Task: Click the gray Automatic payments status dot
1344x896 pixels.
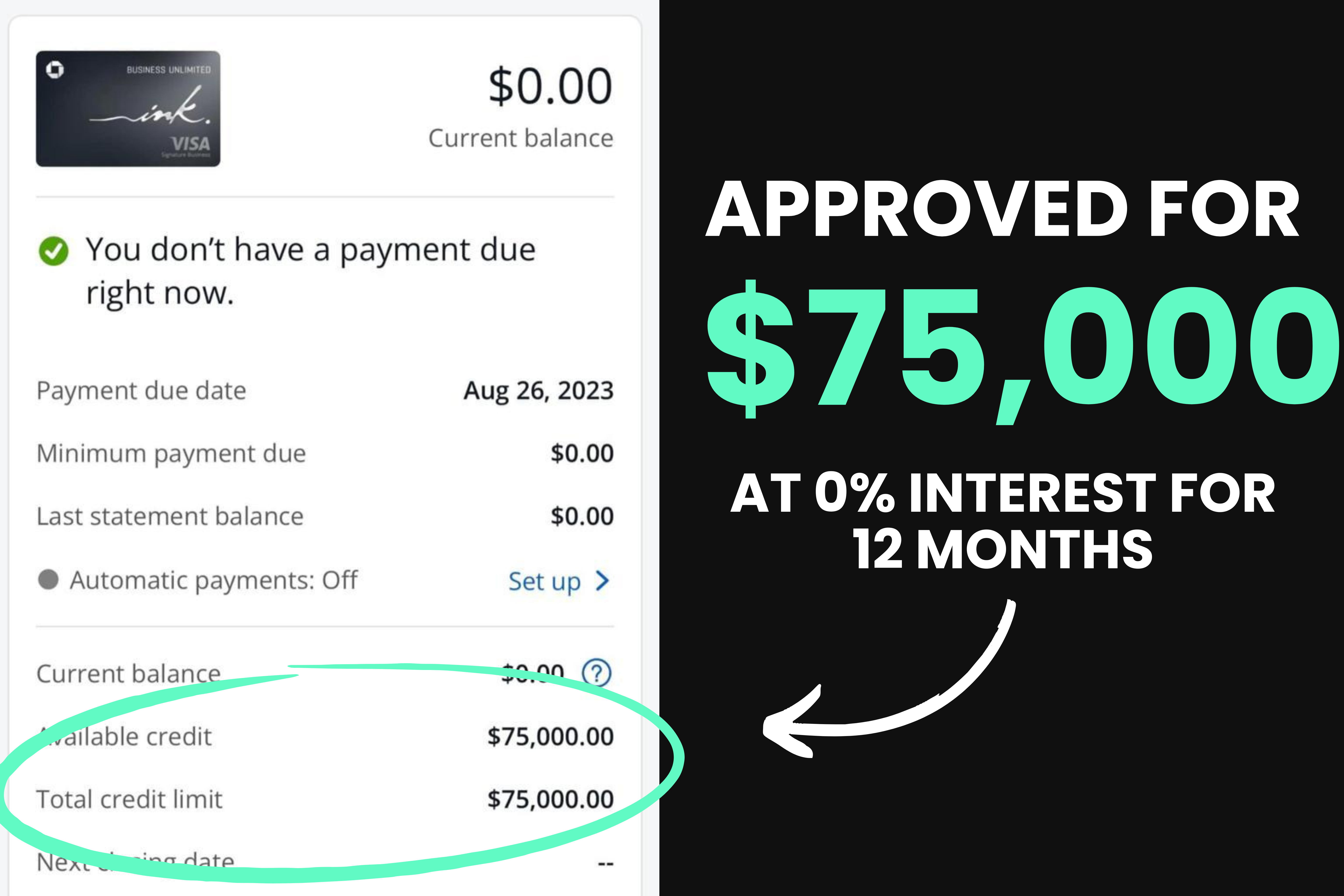Action: pos(49,579)
